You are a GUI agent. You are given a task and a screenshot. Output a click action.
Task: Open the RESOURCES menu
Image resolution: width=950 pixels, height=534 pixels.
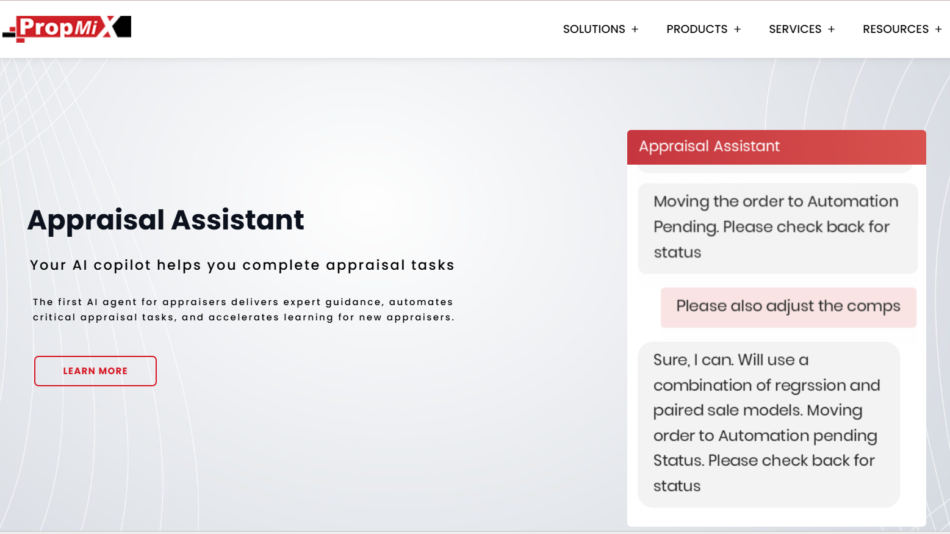895,29
